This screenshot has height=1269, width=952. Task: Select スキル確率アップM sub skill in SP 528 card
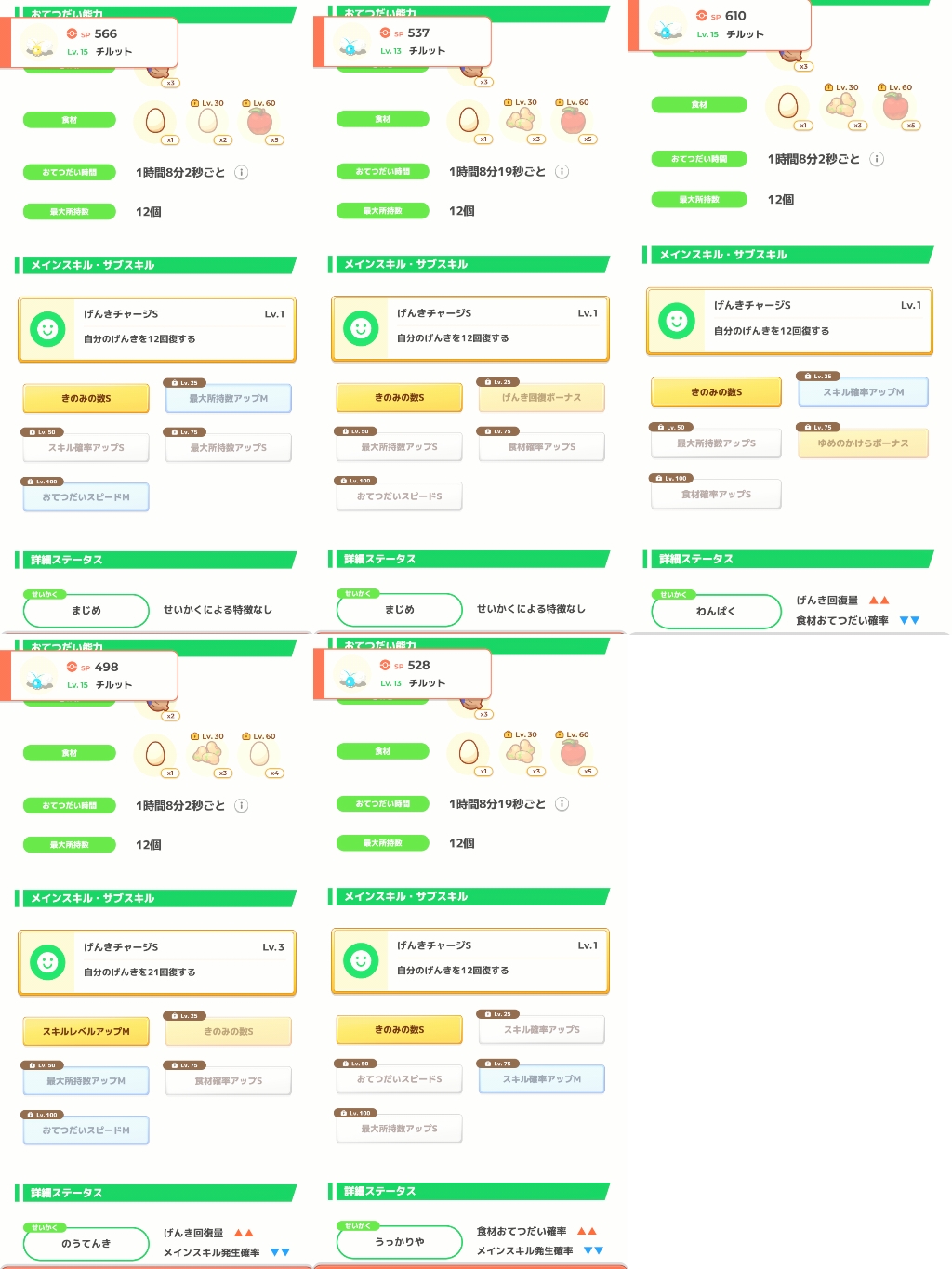(542, 1079)
